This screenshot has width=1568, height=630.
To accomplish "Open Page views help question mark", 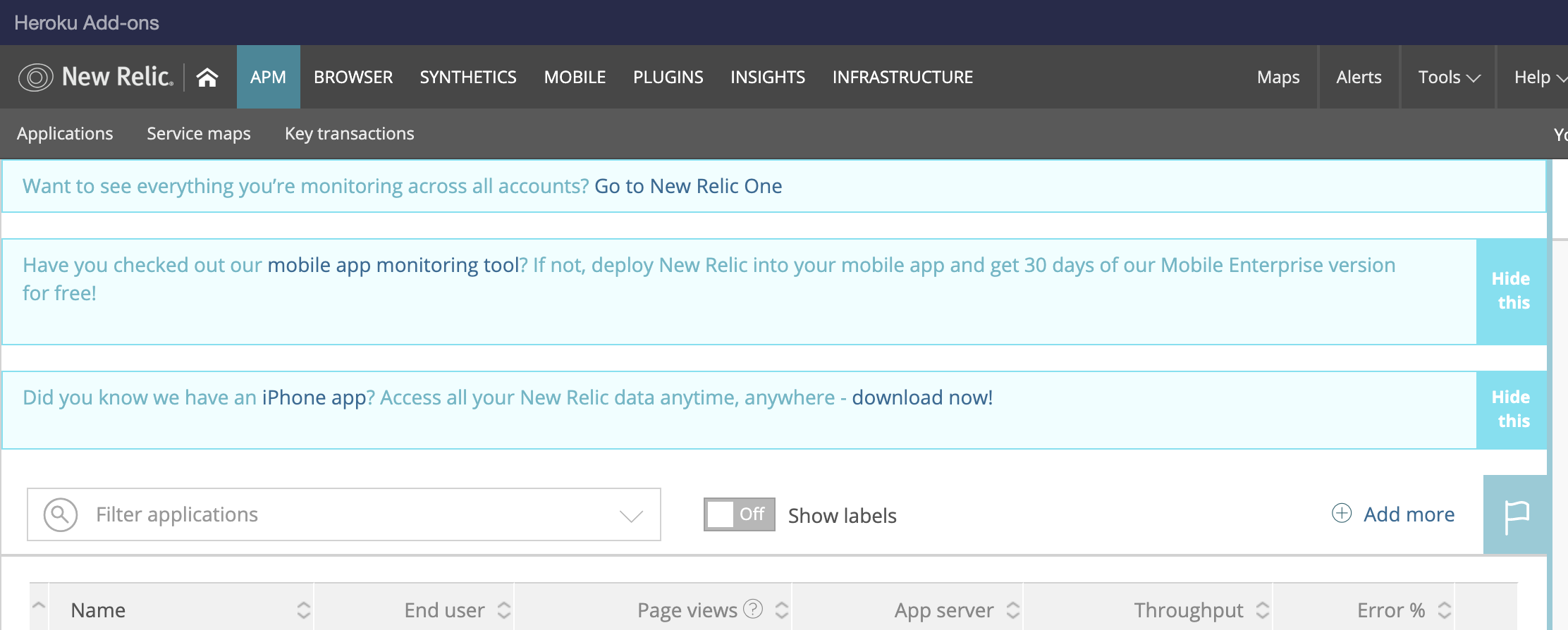I will [x=753, y=608].
